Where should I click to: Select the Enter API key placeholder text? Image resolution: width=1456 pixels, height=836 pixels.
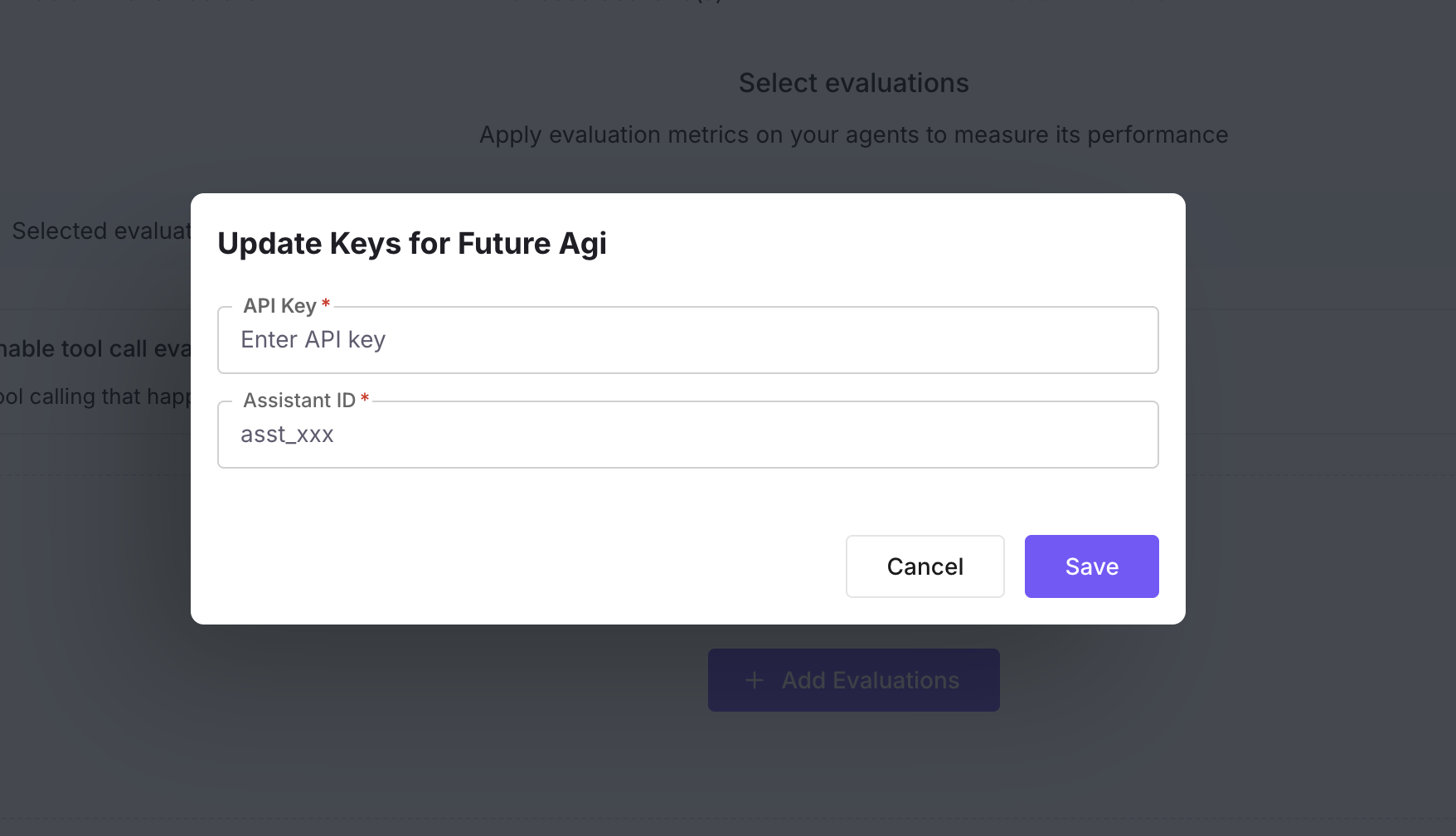point(313,339)
